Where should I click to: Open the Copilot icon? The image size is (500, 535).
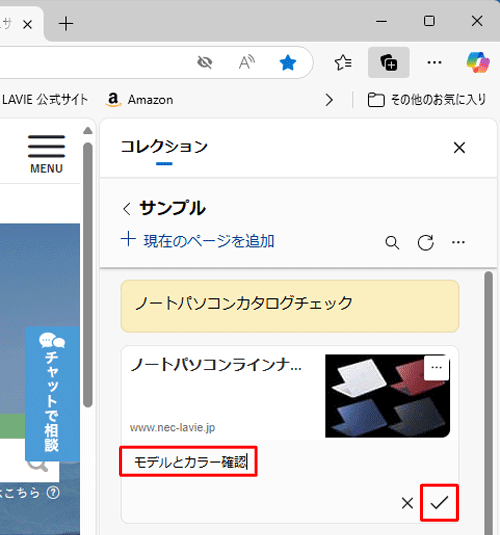(478, 62)
